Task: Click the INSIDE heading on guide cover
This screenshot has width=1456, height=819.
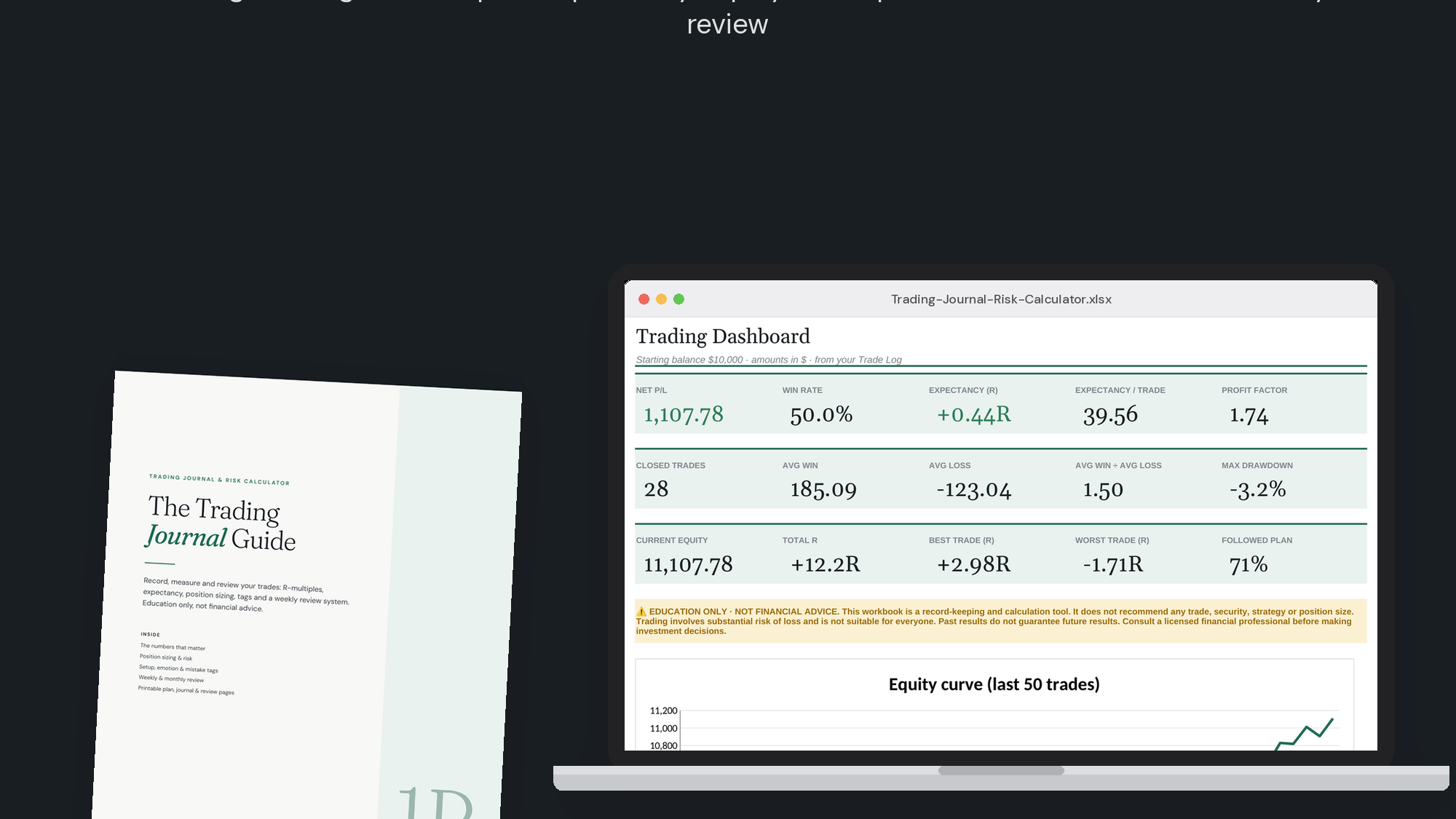Action: pos(150,634)
